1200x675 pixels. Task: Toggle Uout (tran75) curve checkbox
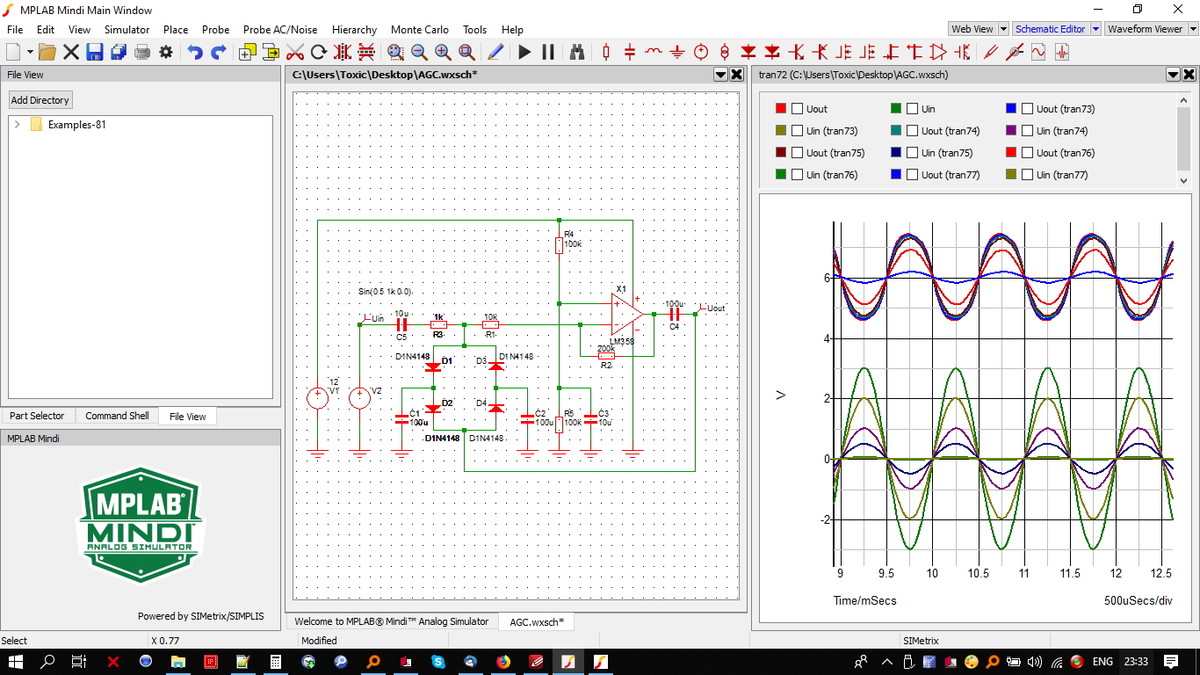click(x=797, y=153)
